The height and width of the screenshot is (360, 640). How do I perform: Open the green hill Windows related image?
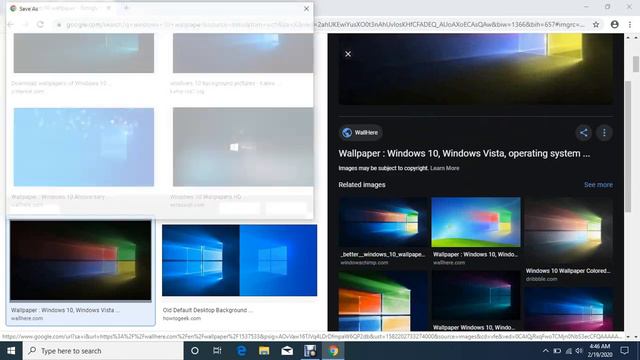click(476, 222)
